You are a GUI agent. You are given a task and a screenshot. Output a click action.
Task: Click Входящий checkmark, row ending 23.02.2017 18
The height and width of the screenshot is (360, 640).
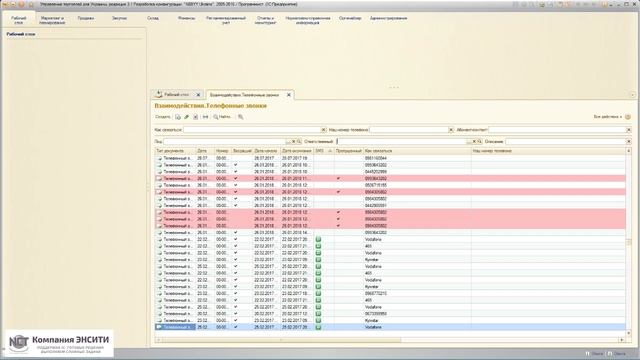(x=236, y=293)
